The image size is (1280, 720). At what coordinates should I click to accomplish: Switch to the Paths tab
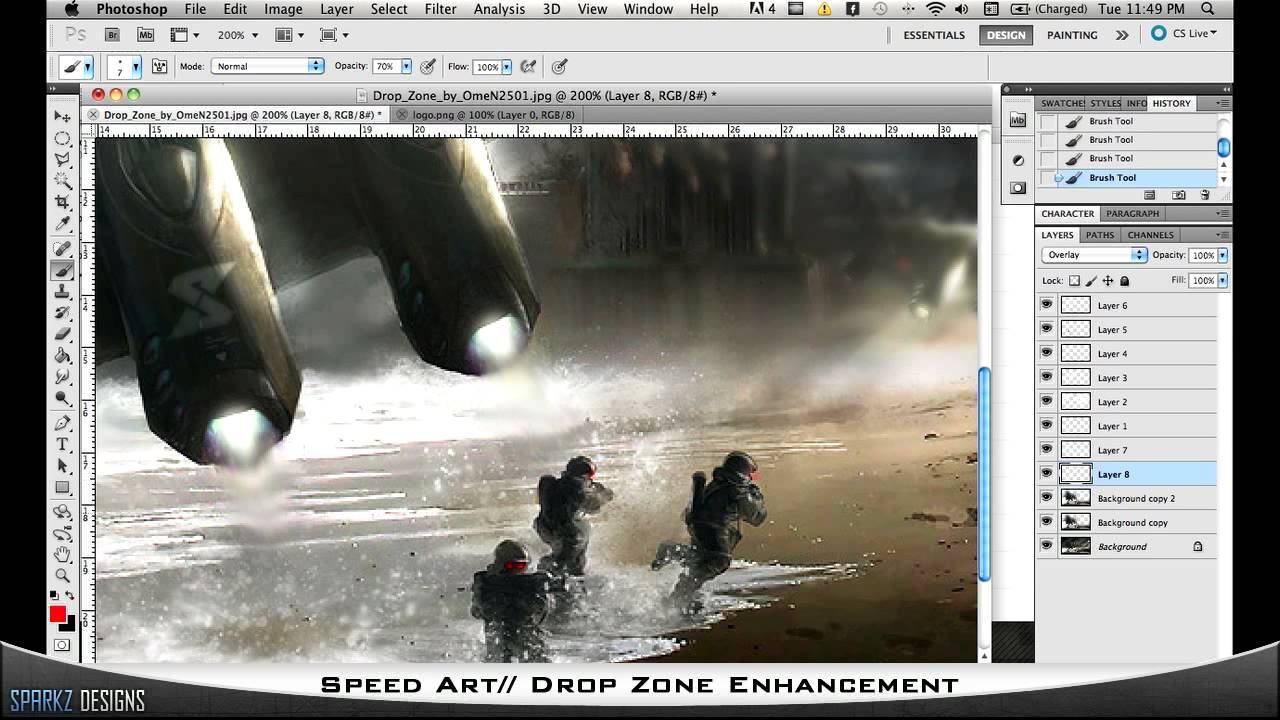point(1100,235)
